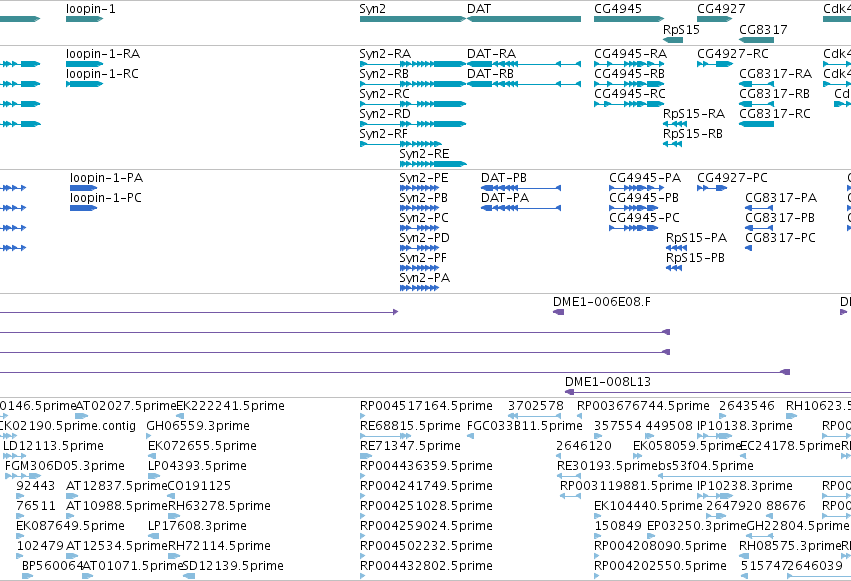Select the Syn2-RD transcript
This screenshot has height=581, width=851.
coord(412,124)
